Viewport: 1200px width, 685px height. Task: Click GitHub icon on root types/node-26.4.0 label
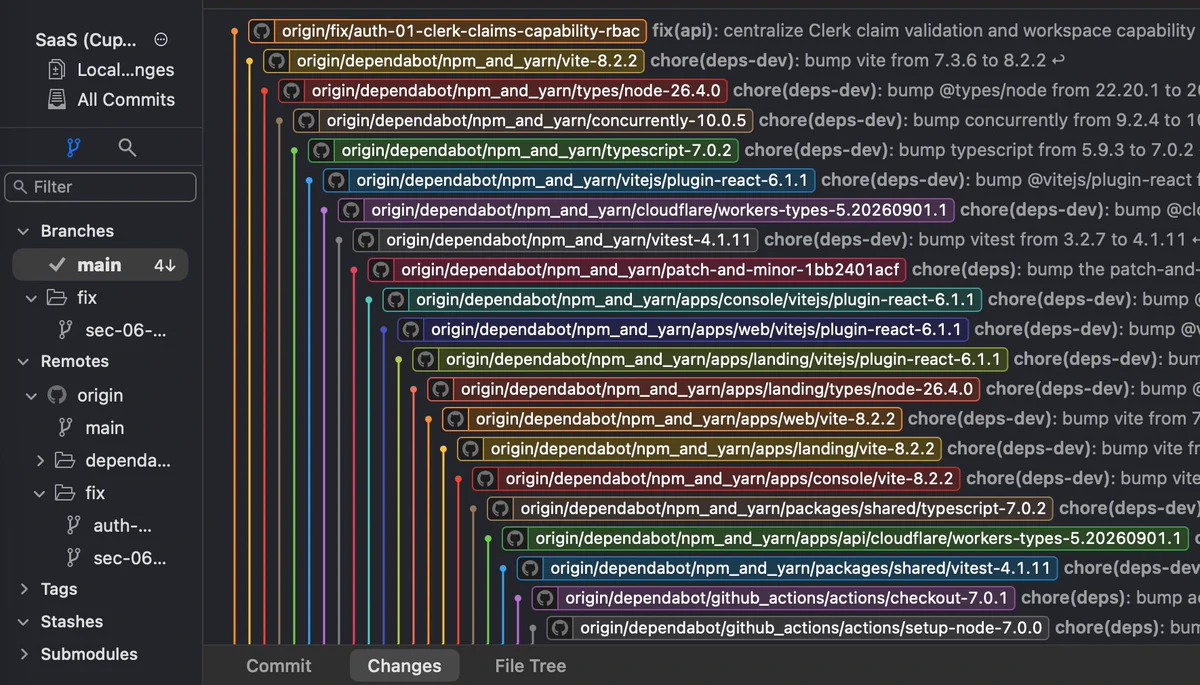point(292,91)
